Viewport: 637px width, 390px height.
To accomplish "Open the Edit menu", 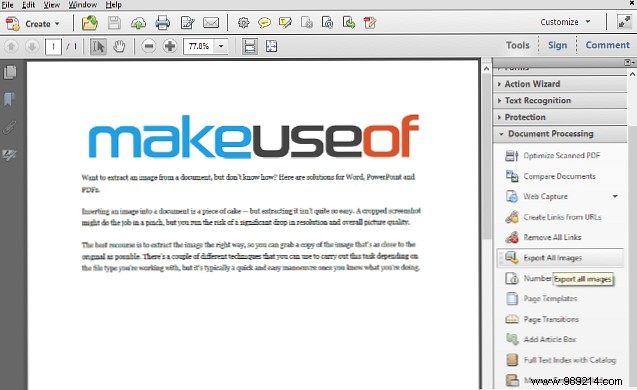I will tap(28, 5).
